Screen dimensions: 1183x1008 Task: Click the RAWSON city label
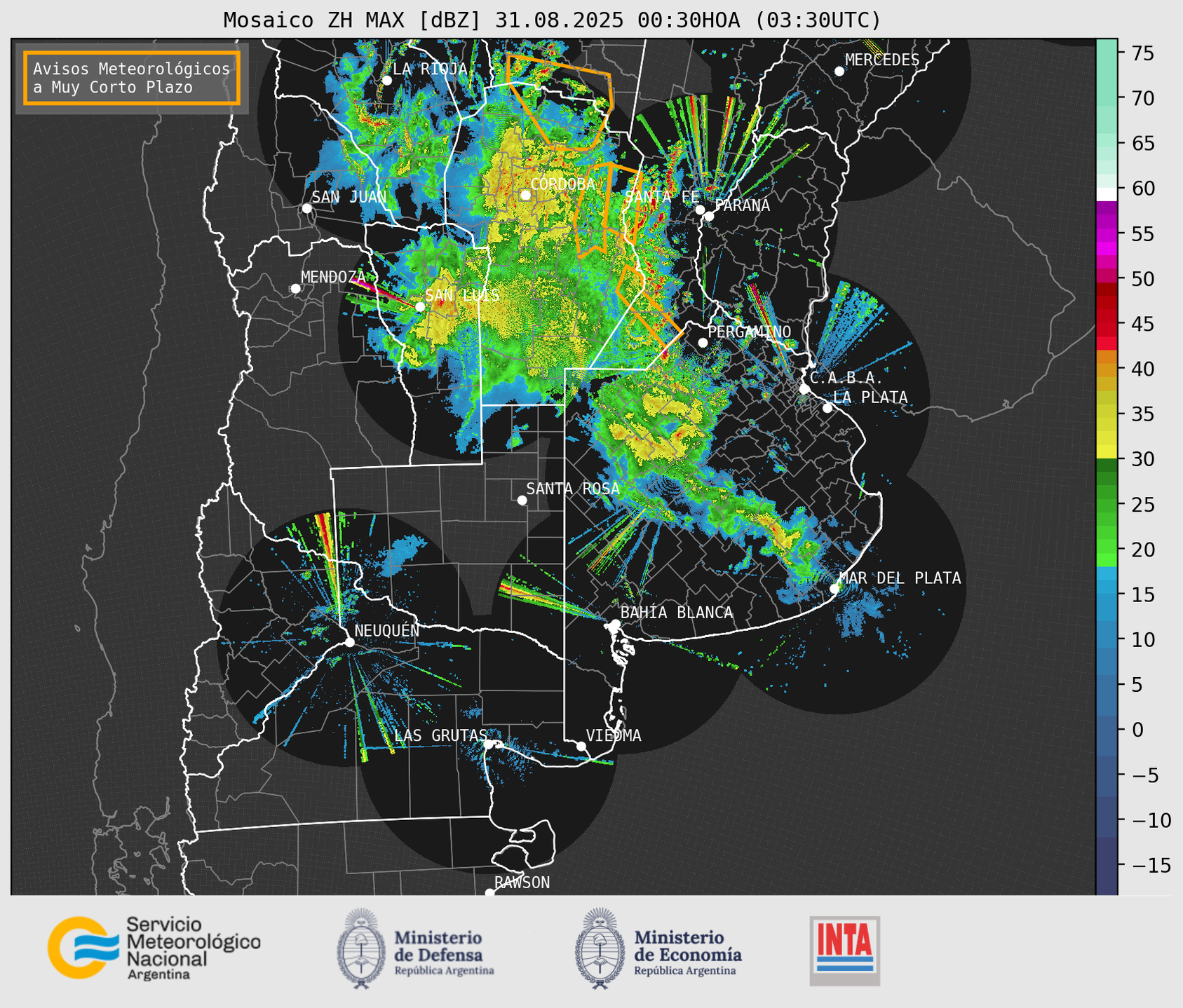pos(522,883)
